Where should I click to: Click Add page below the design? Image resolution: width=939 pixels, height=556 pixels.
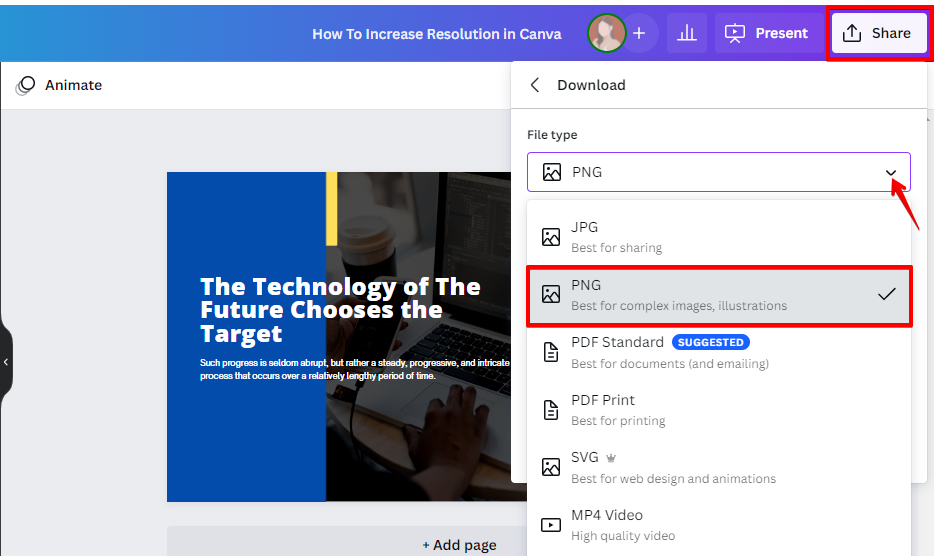click(460, 545)
